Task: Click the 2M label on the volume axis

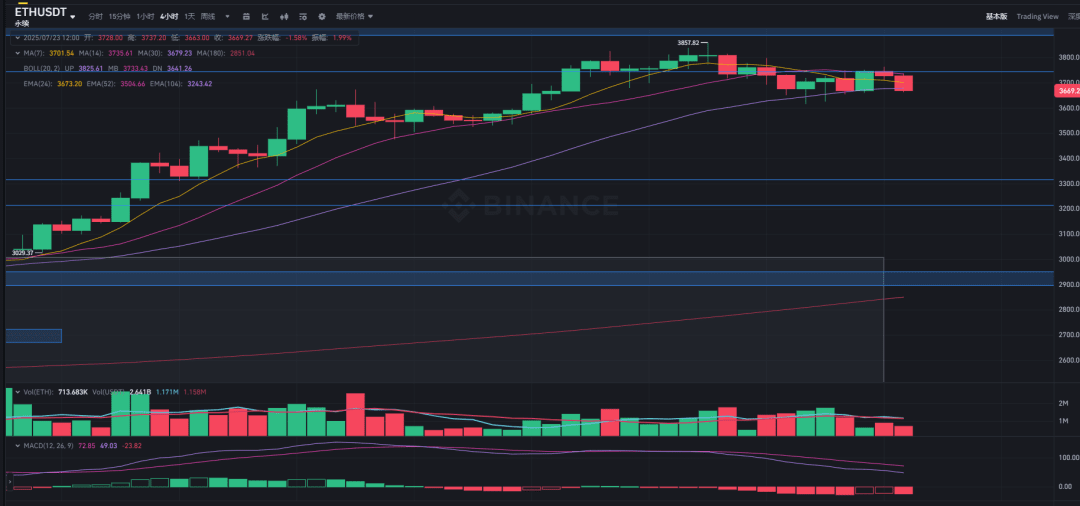Action: [1063, 403]
